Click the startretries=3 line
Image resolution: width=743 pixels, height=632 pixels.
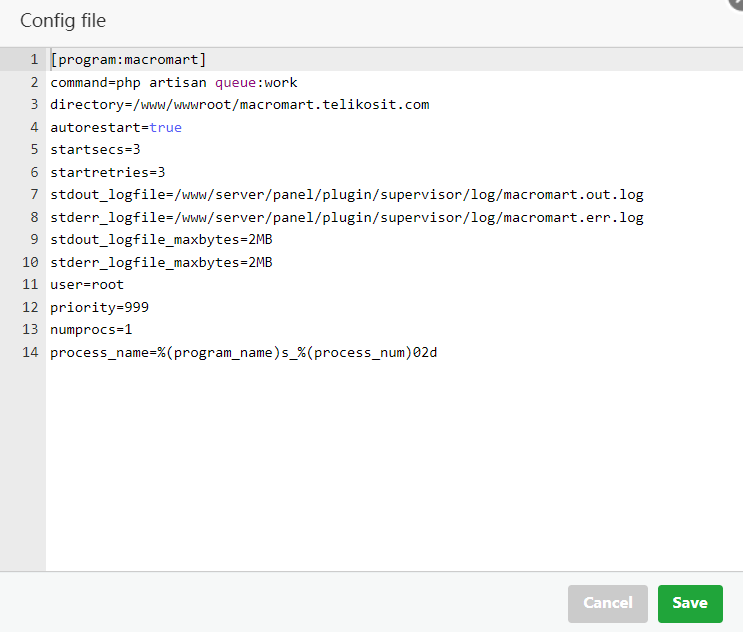point(107,172)
